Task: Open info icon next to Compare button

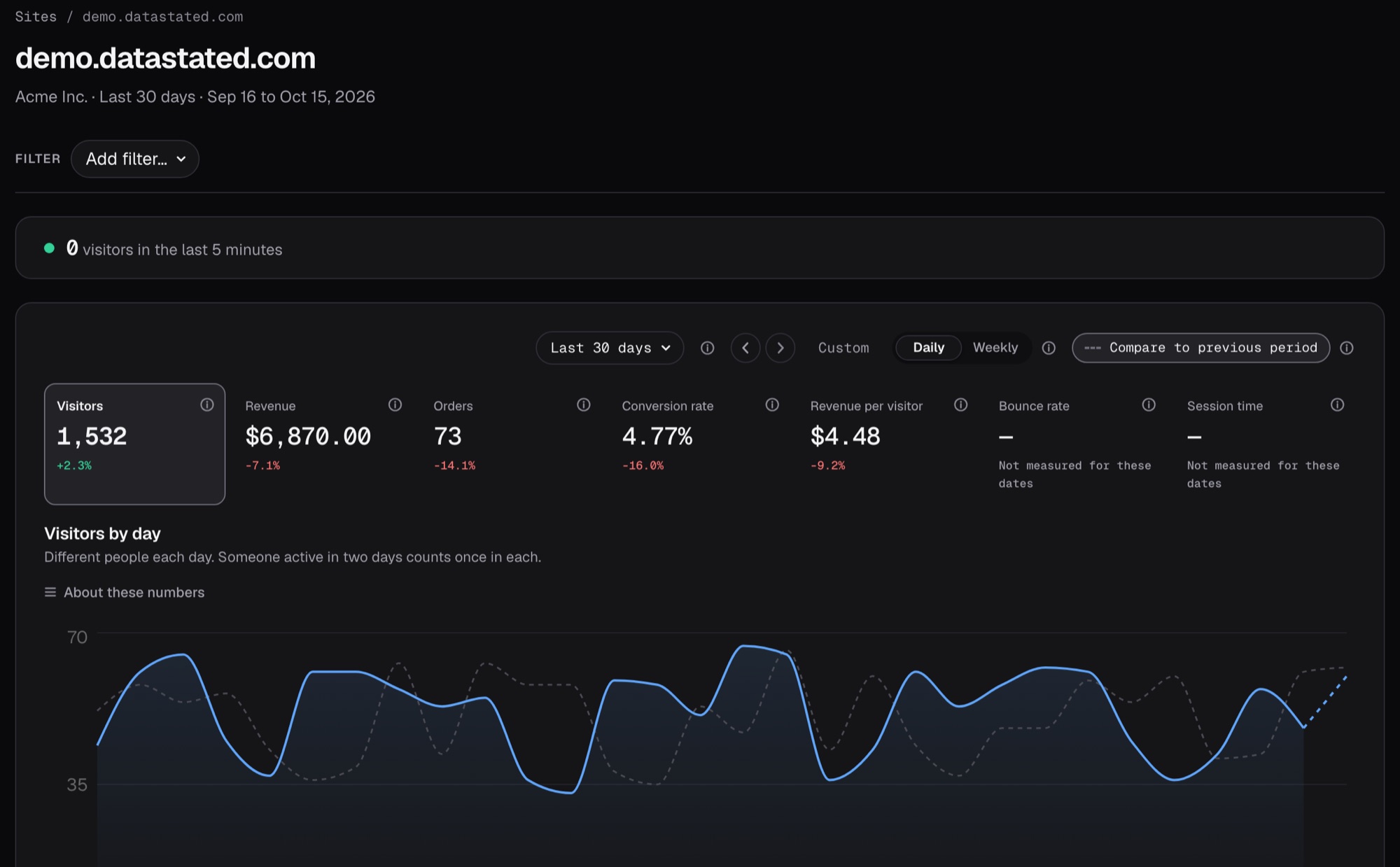Action: 1347,348
